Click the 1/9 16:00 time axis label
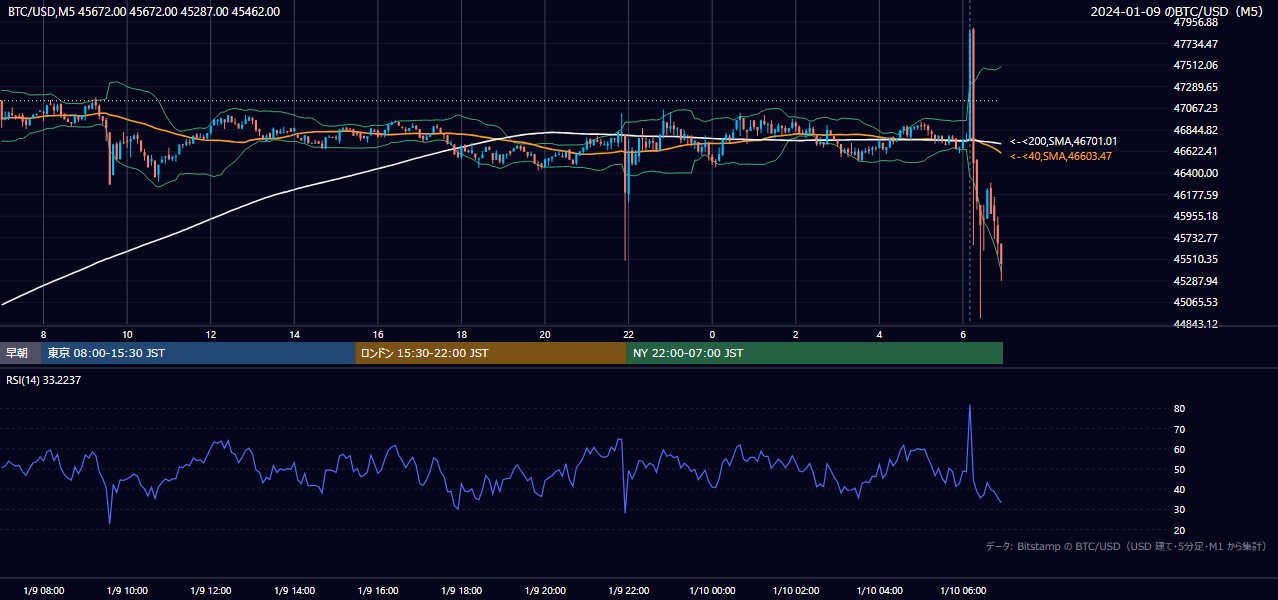 click(x=378, y=591)
